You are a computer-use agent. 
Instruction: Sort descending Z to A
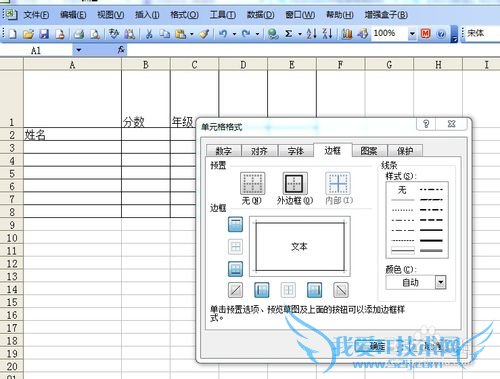click(x=327, y=34)
